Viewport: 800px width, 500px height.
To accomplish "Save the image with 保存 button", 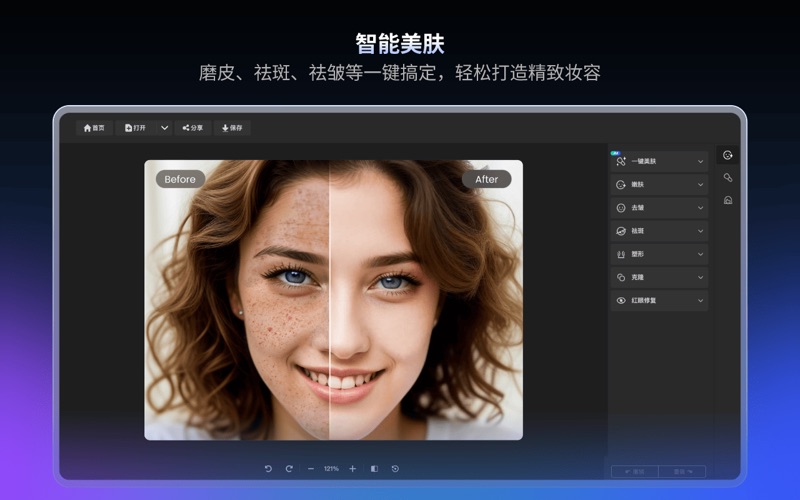I will point(232,128).
